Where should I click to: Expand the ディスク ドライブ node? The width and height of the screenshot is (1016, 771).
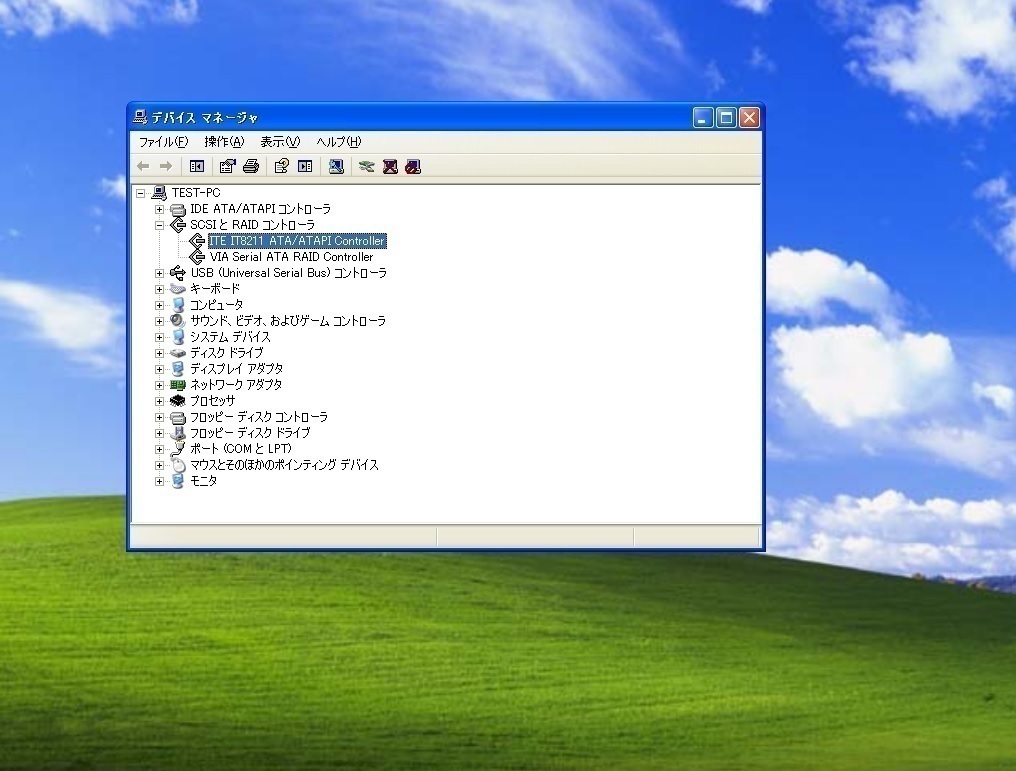coord(159,353)
